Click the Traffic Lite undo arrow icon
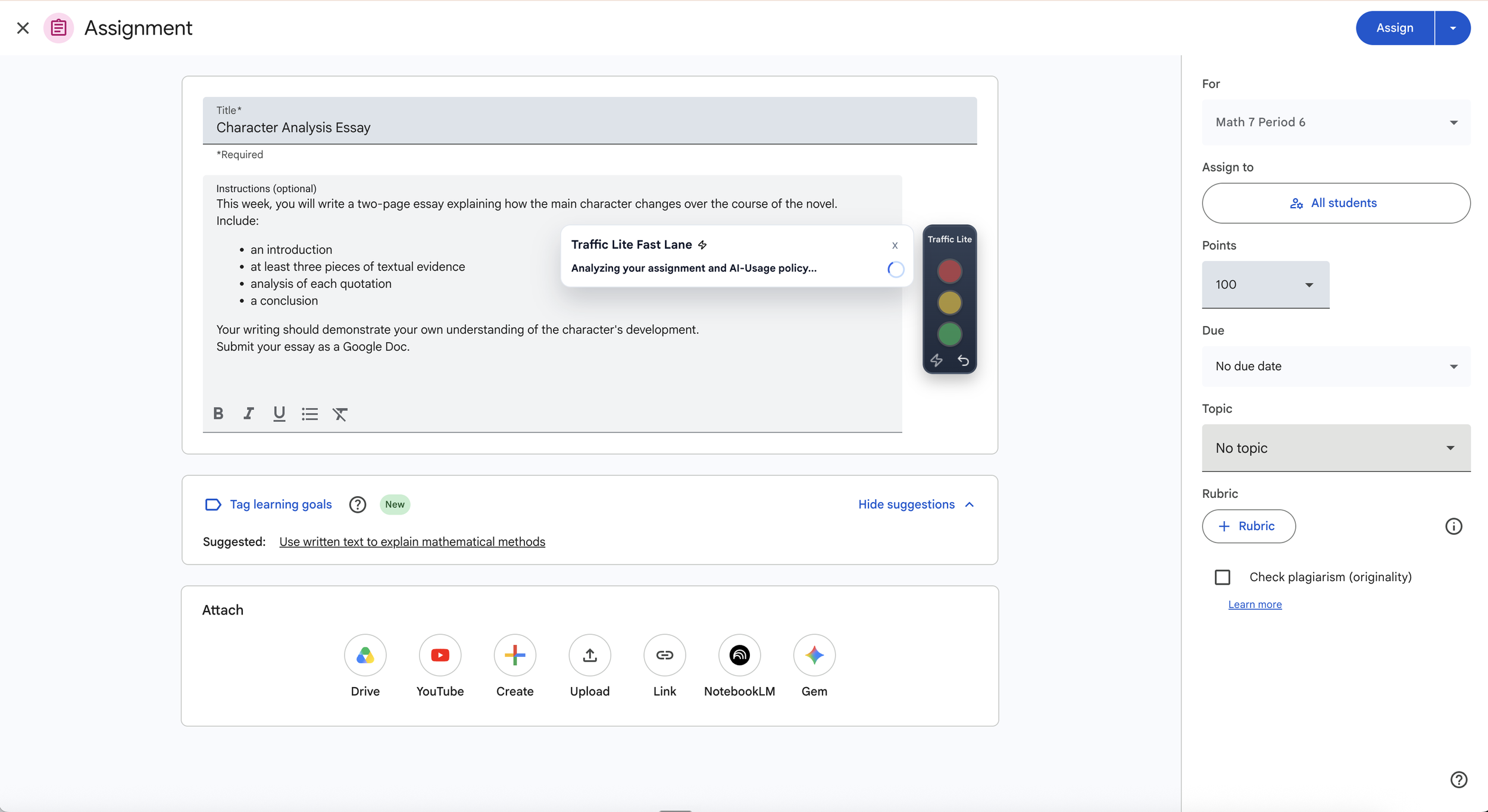The image size is (1488, 812). [963, 360]
